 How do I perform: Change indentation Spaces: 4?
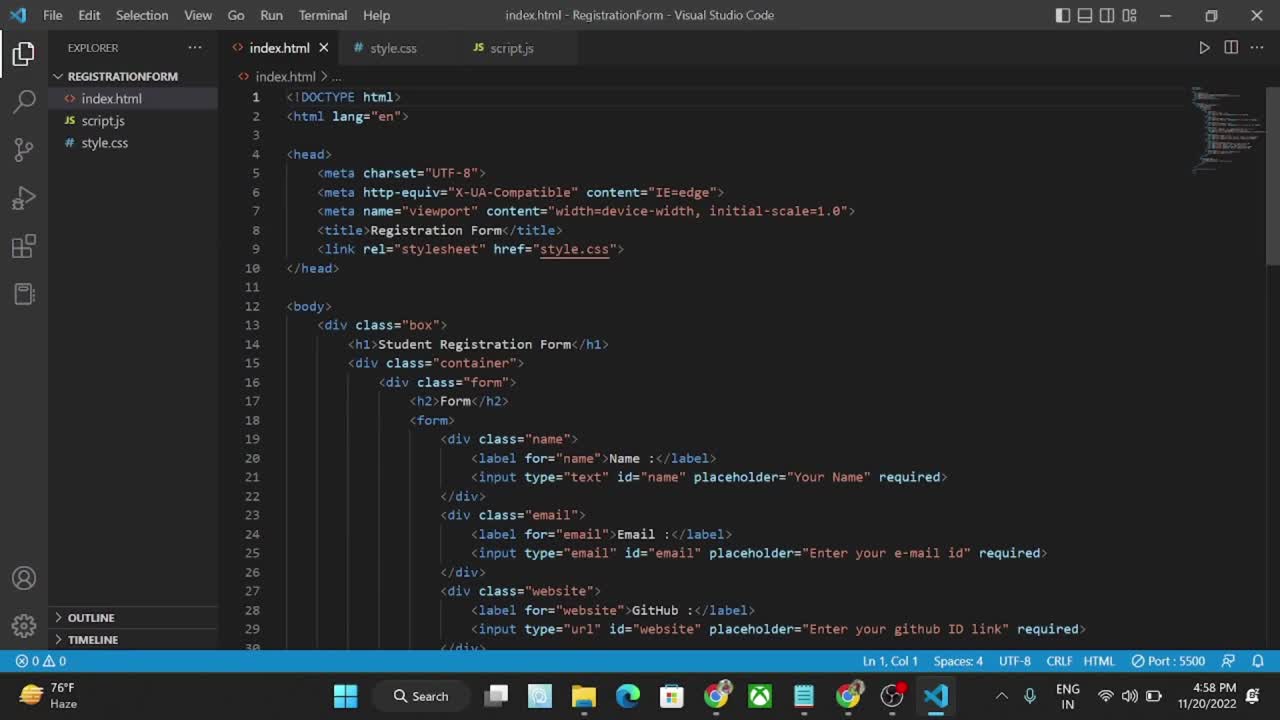click(958, 661)
